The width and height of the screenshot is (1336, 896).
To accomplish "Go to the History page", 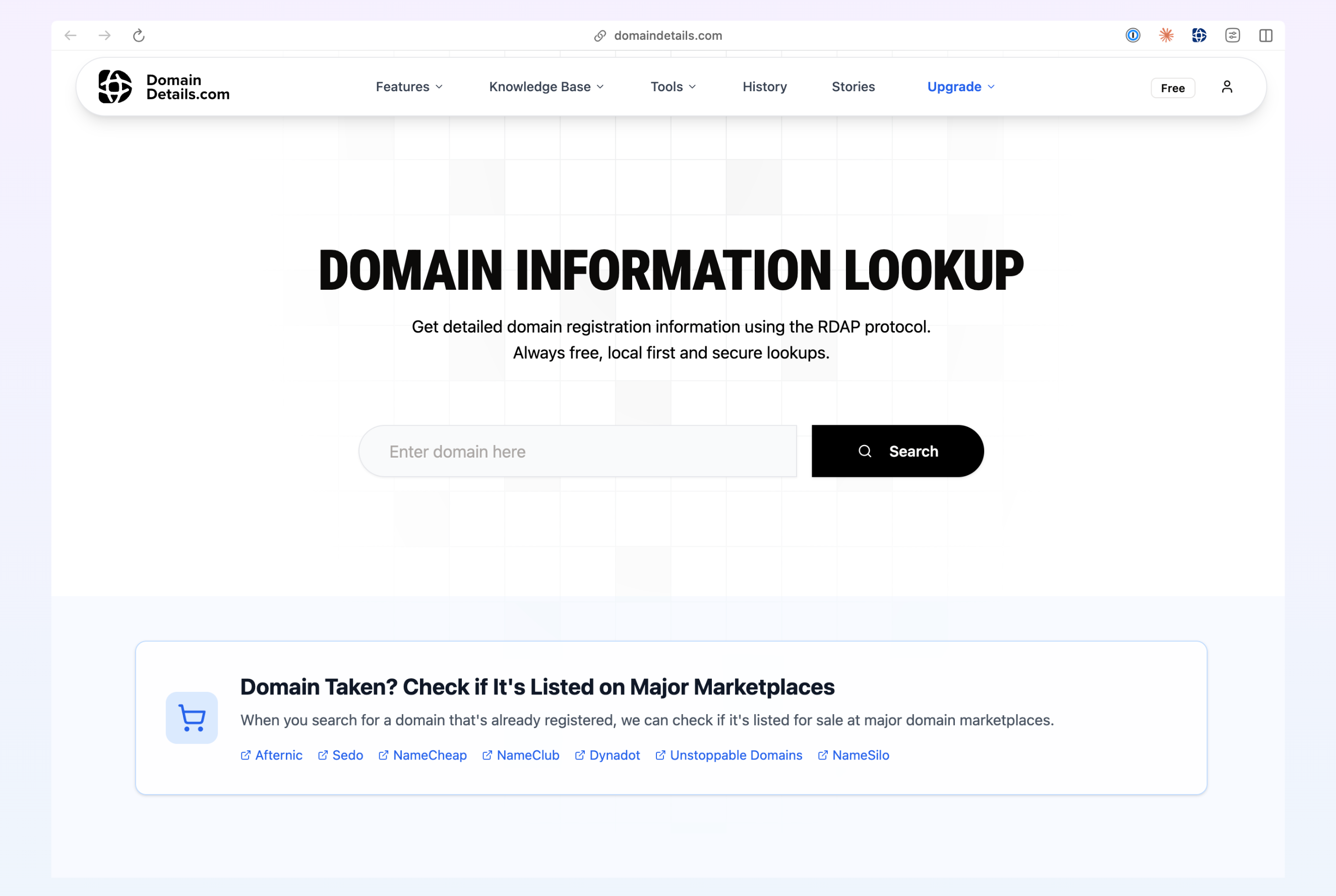I will pos(764,86).
